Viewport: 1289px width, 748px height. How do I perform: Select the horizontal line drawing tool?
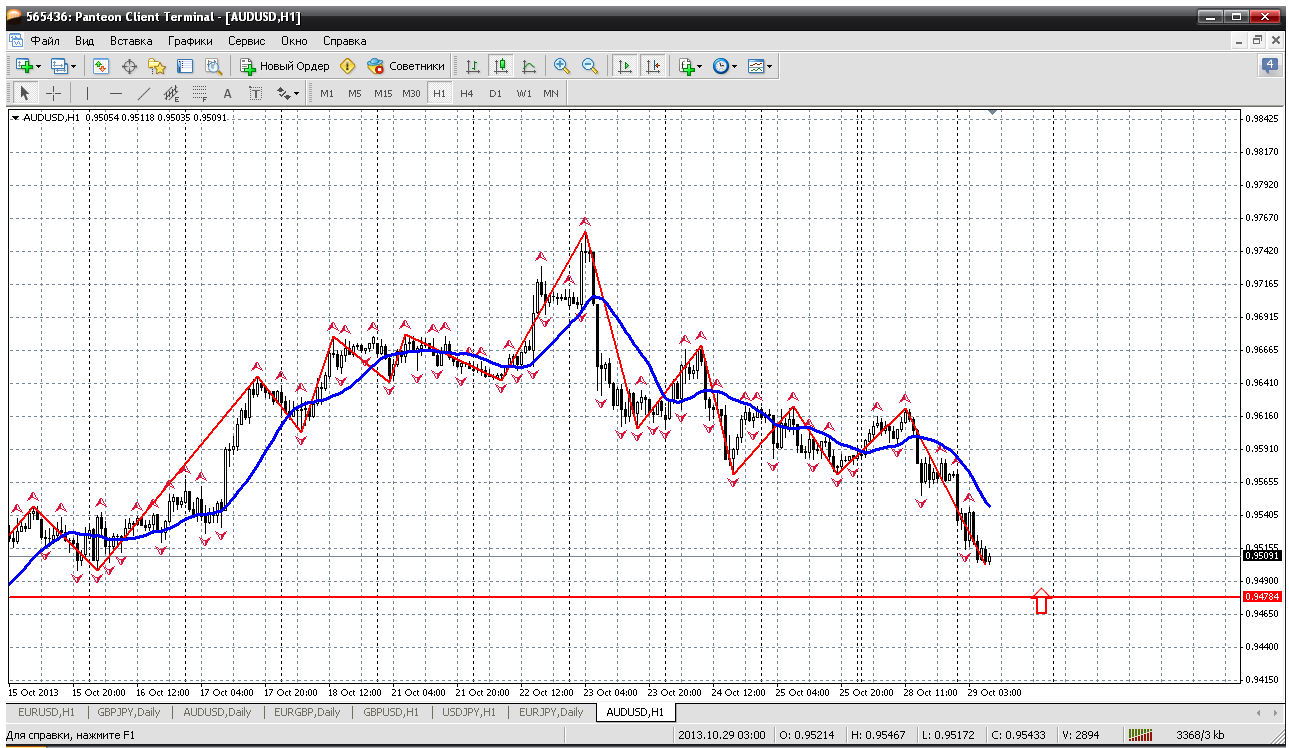click(115, 93)
